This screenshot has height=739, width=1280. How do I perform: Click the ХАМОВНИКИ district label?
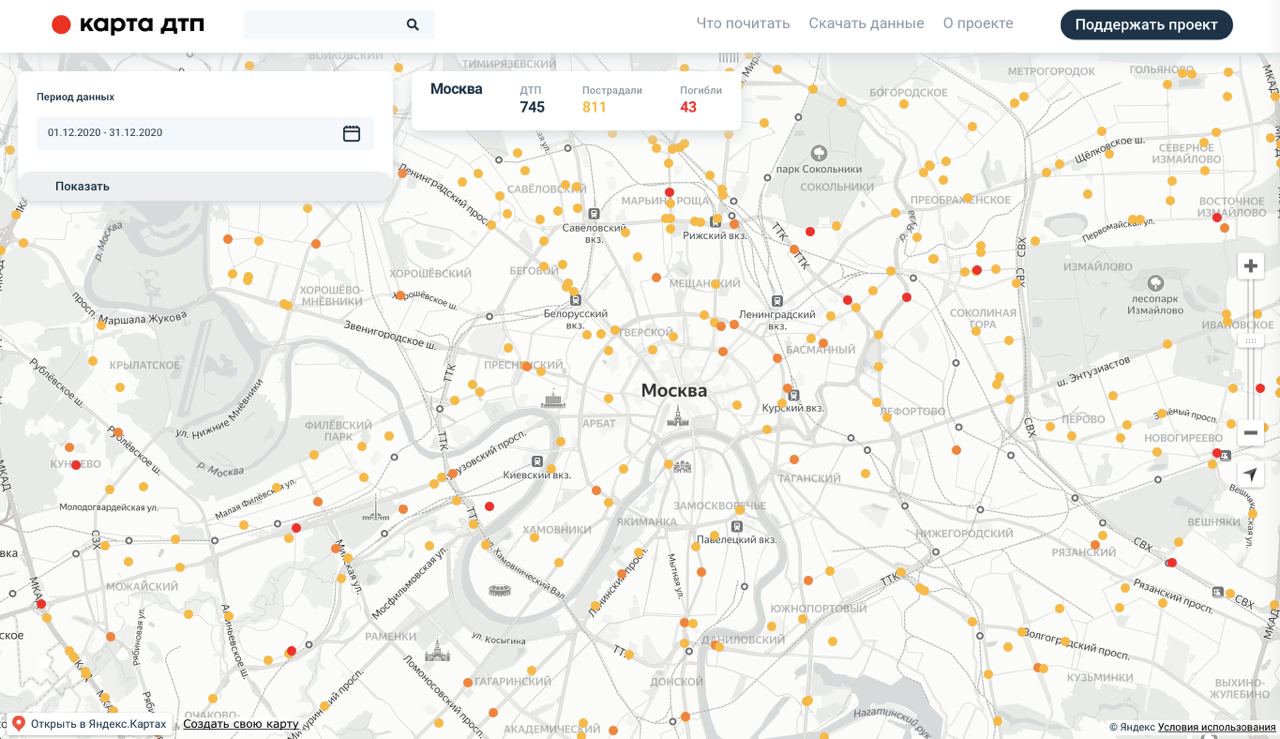point(557,529)
